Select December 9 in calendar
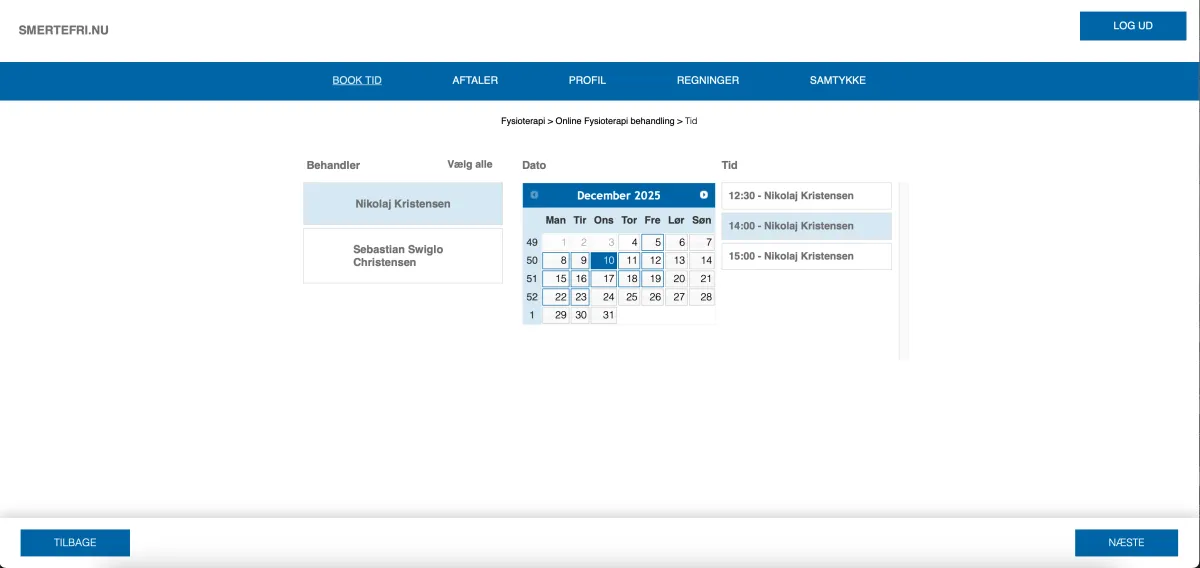 580,261
